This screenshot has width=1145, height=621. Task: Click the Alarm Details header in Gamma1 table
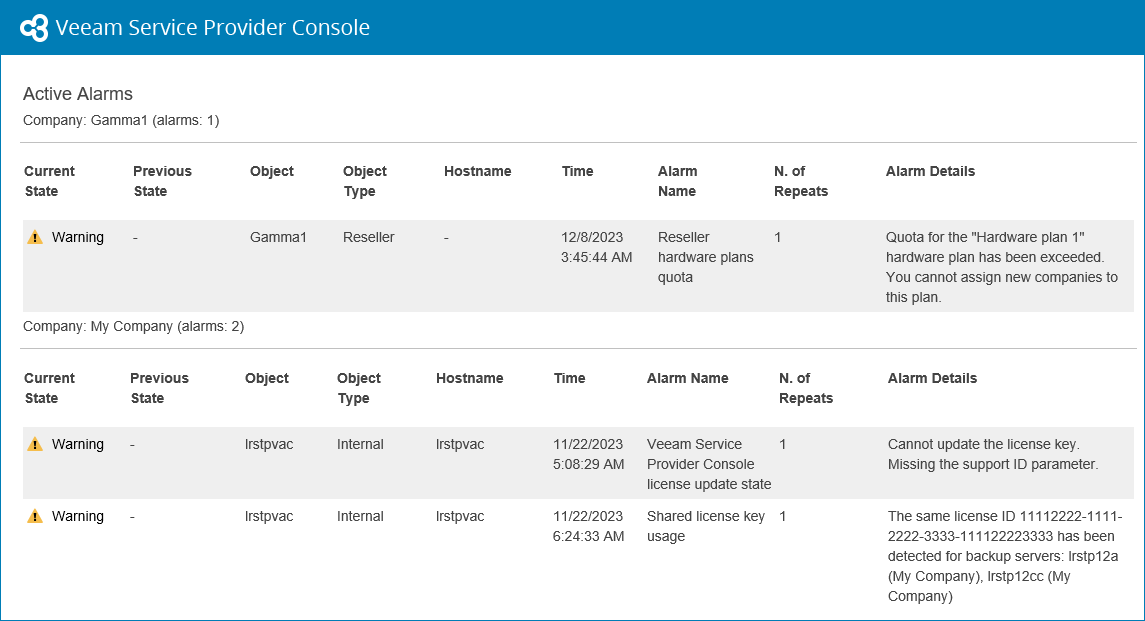(930, 171)
